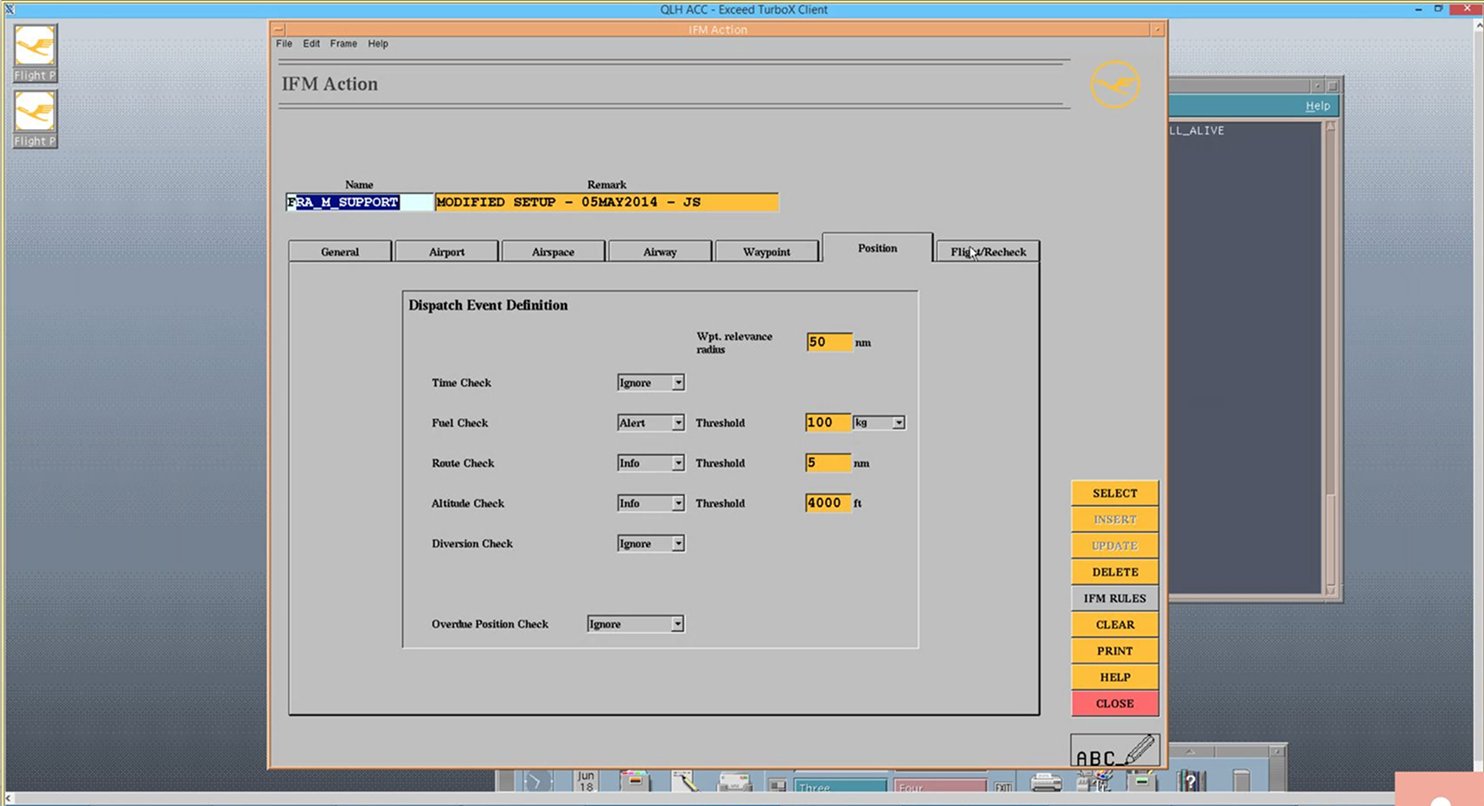The image size is (1484, 806).
Task: Launch the text editor notepad icon
Action: point(684,781)
